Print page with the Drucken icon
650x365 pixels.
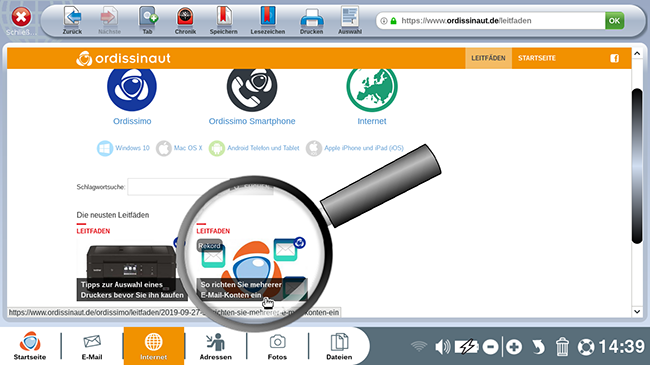click(x=312, y=18)
